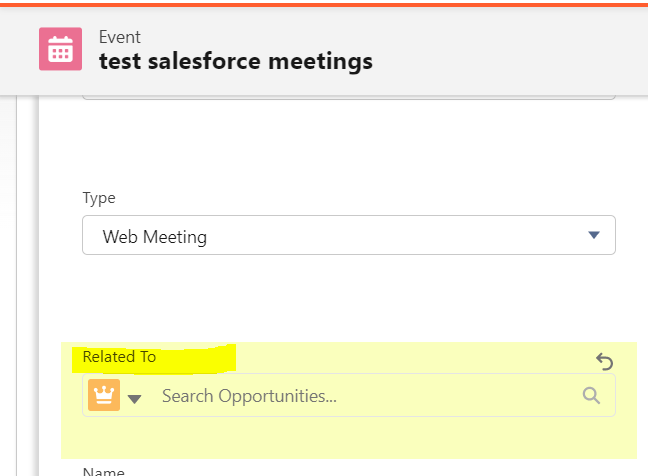Click the Type field label
The image size is (648, 476).
[99, 198]
